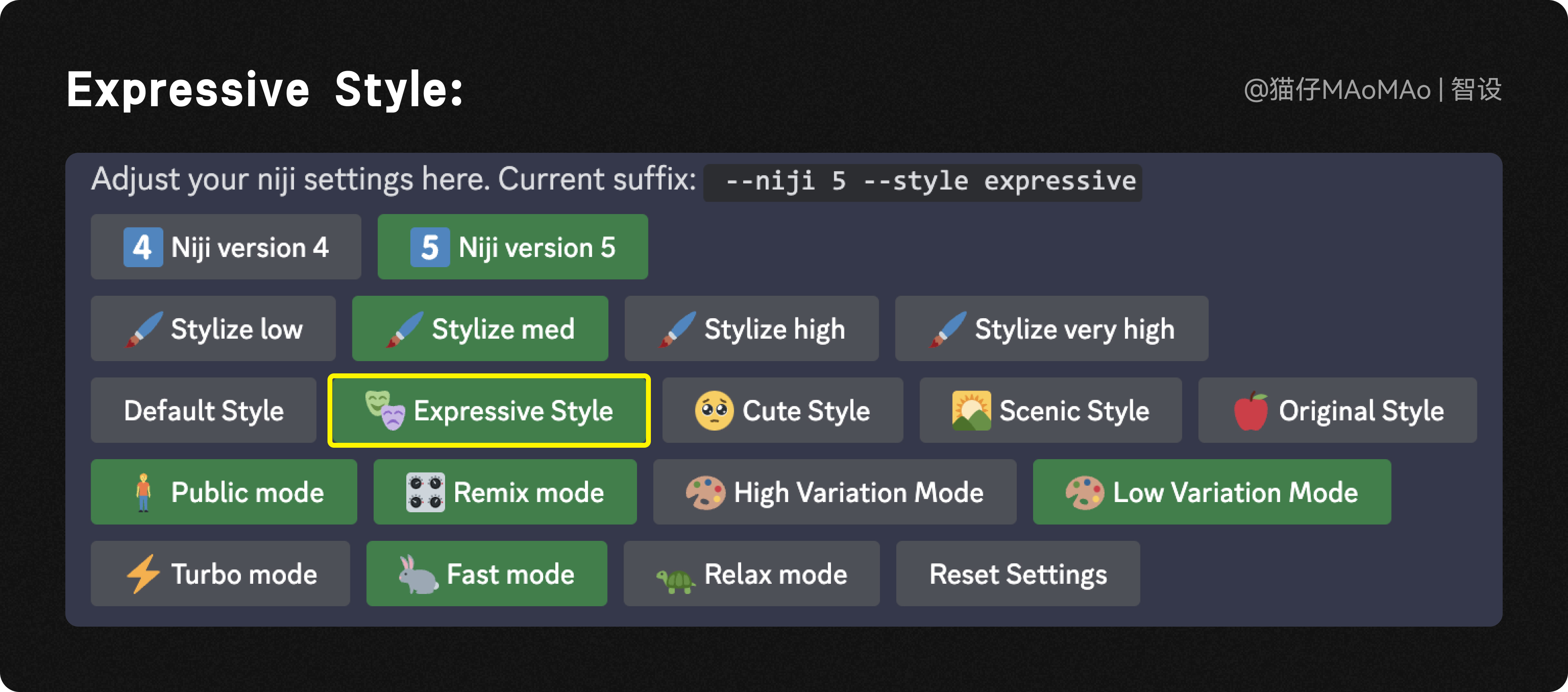Click the lightning bolt Turbo mode icon
Image resolution: width=1568 pixels, height=692 pixels.
tap(143, 574)
